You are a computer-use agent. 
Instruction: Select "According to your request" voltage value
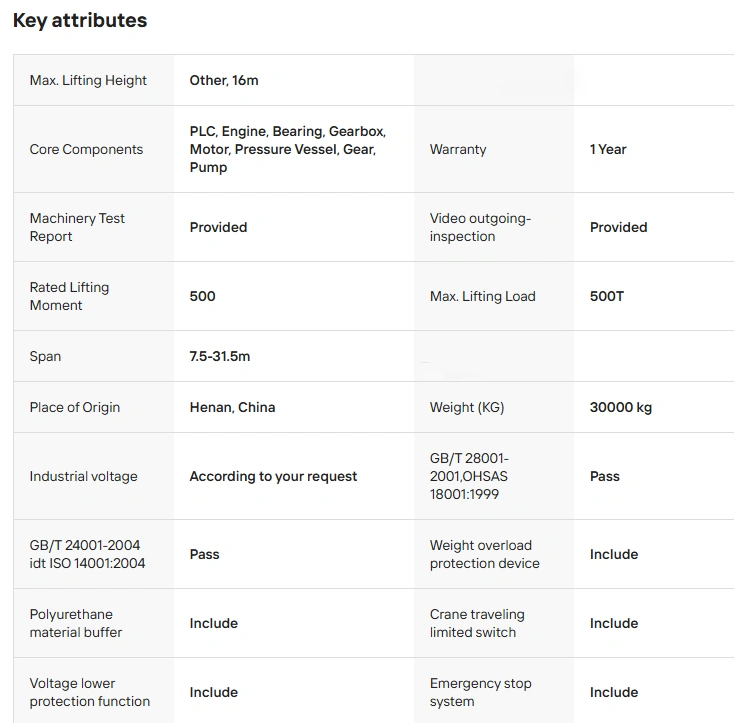tap(273, 476)
